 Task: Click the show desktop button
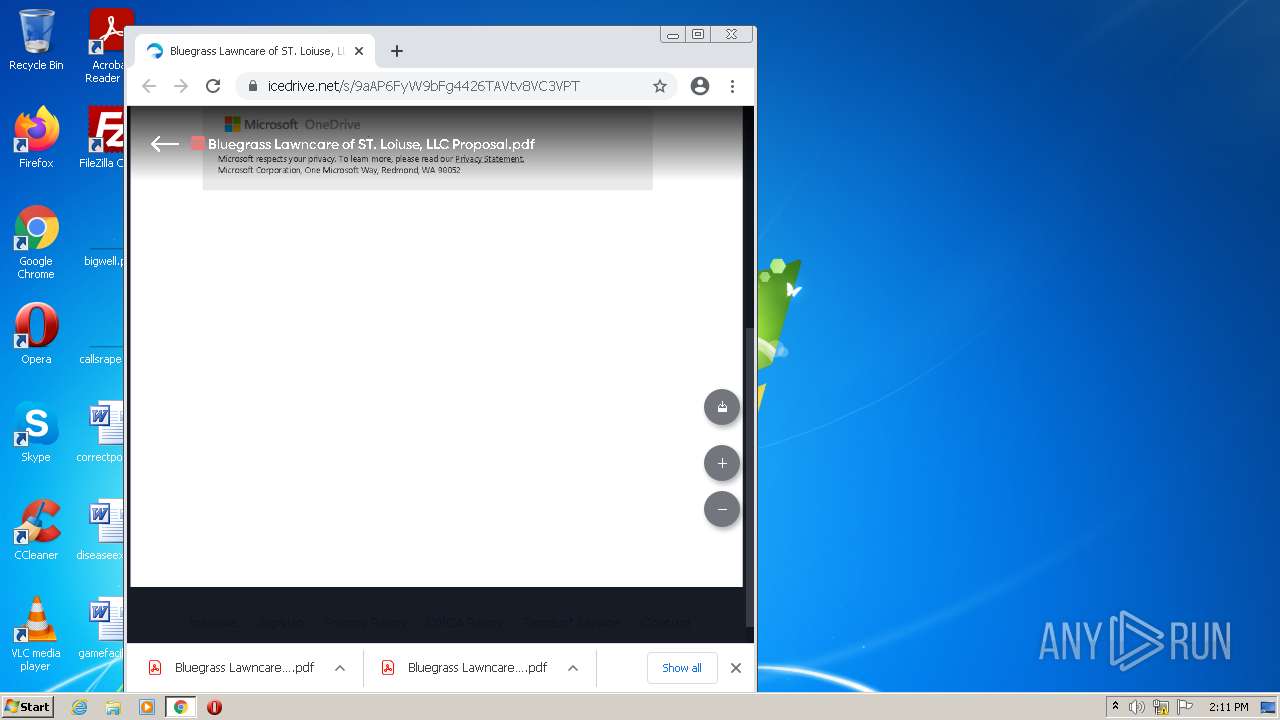tap(1270, 707)
